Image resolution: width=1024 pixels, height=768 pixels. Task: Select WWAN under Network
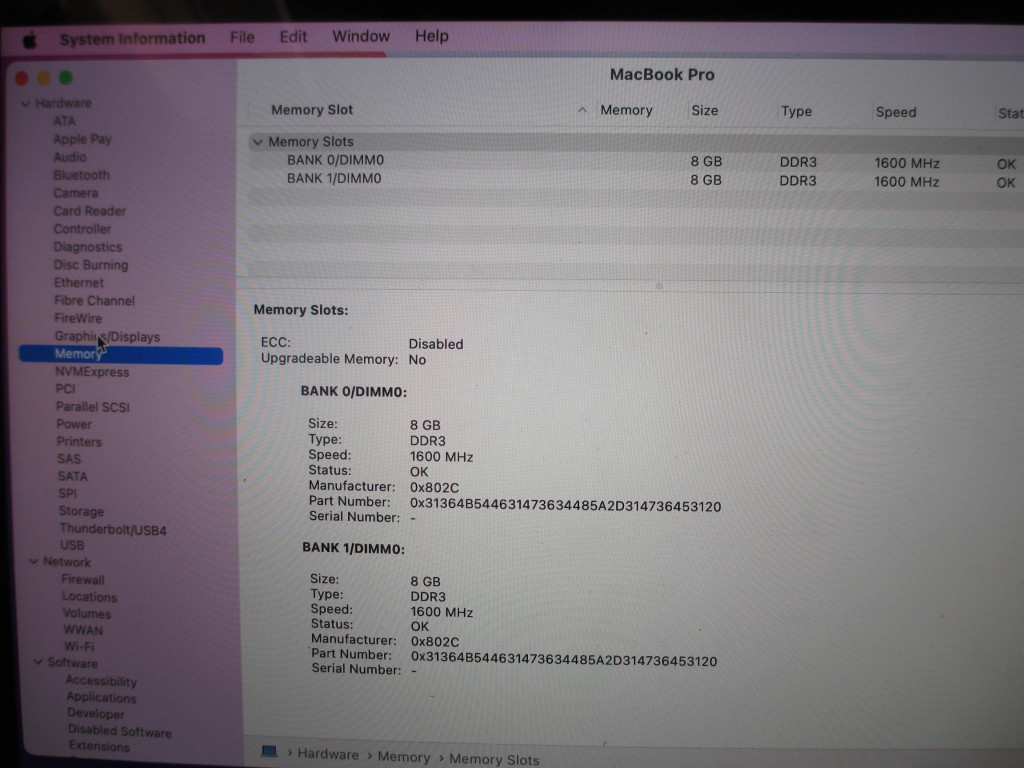(83, 631)
